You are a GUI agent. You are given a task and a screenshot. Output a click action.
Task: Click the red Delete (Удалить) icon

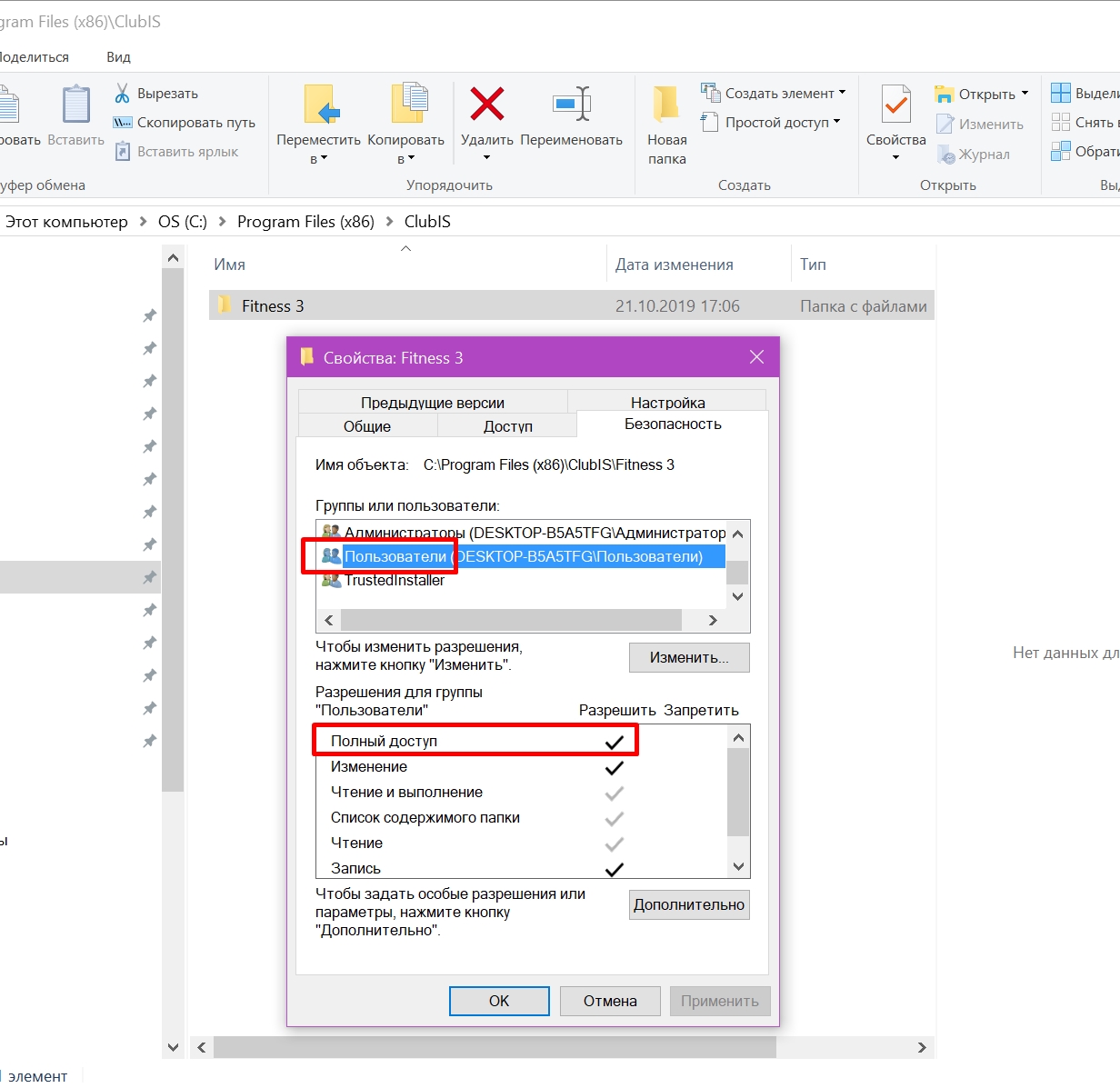pyautogui.click(x=487, y=105)
